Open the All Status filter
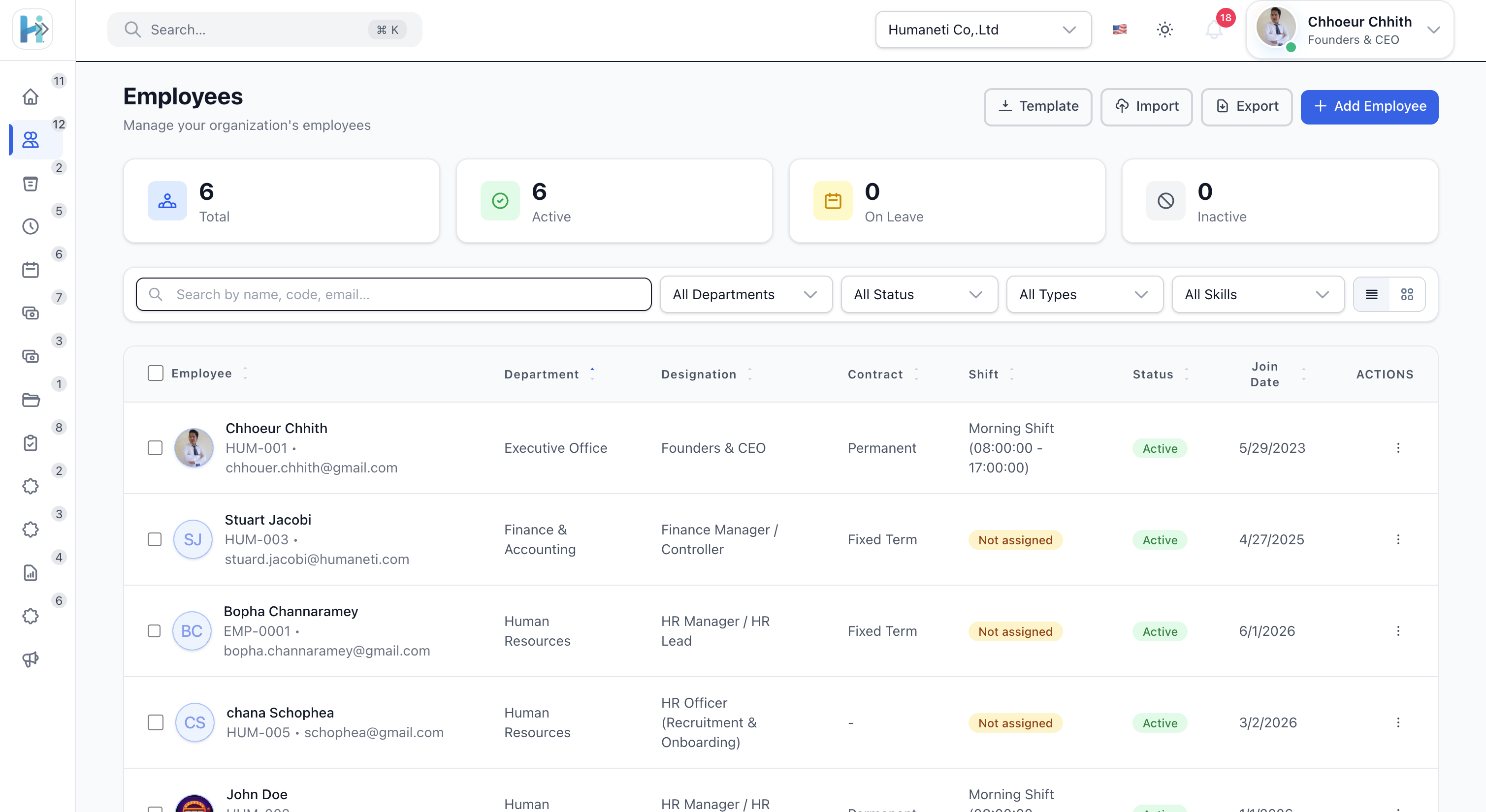This screenshot has height=812, width=1486. (919, 294)
